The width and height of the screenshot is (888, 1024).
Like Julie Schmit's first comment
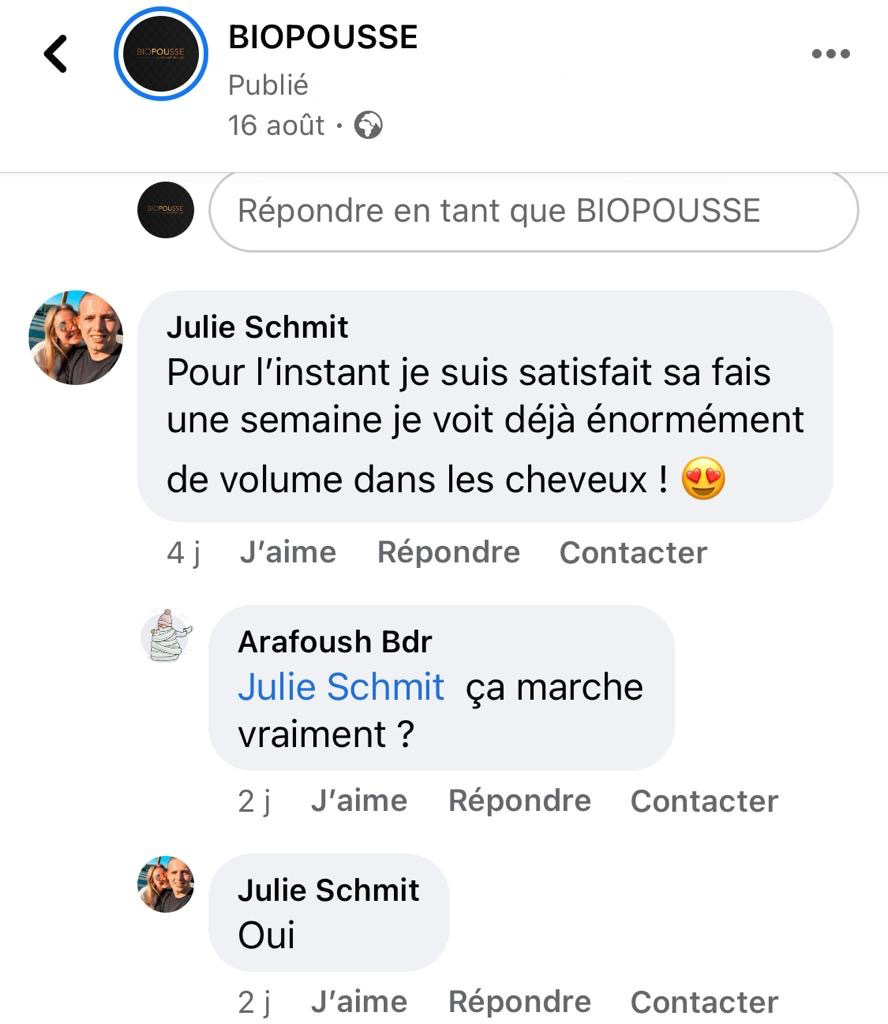(x=288, y=552)
